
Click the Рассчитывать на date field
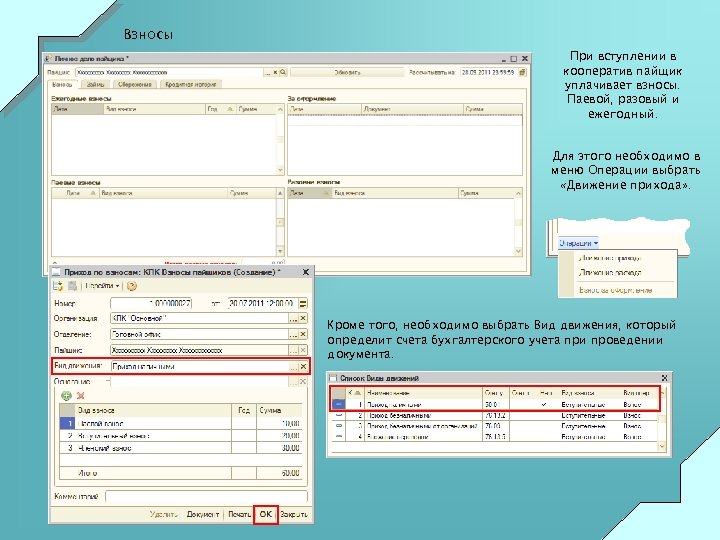(489, 72)
